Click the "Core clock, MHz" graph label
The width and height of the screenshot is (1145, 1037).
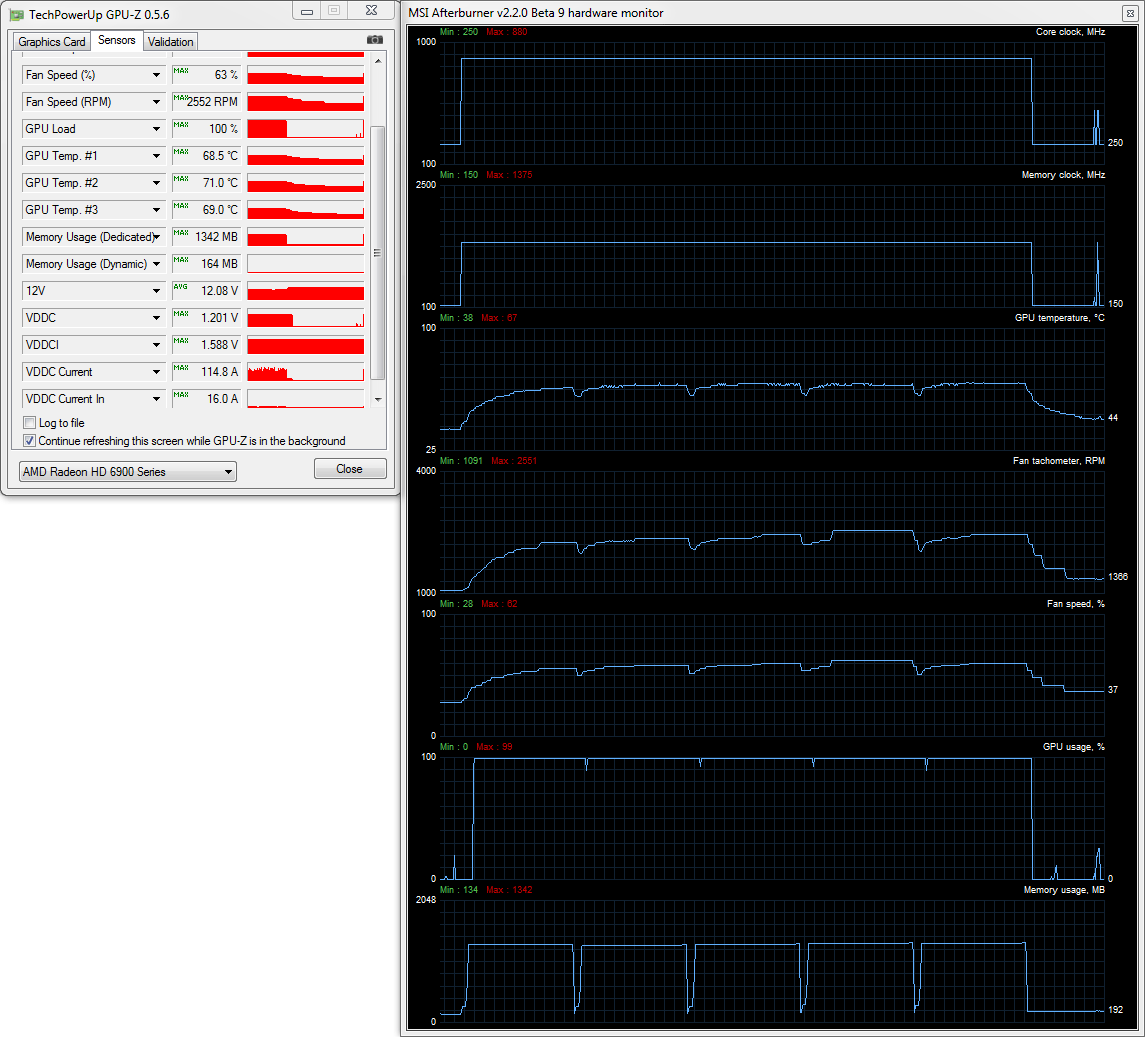coord(1070,32)
